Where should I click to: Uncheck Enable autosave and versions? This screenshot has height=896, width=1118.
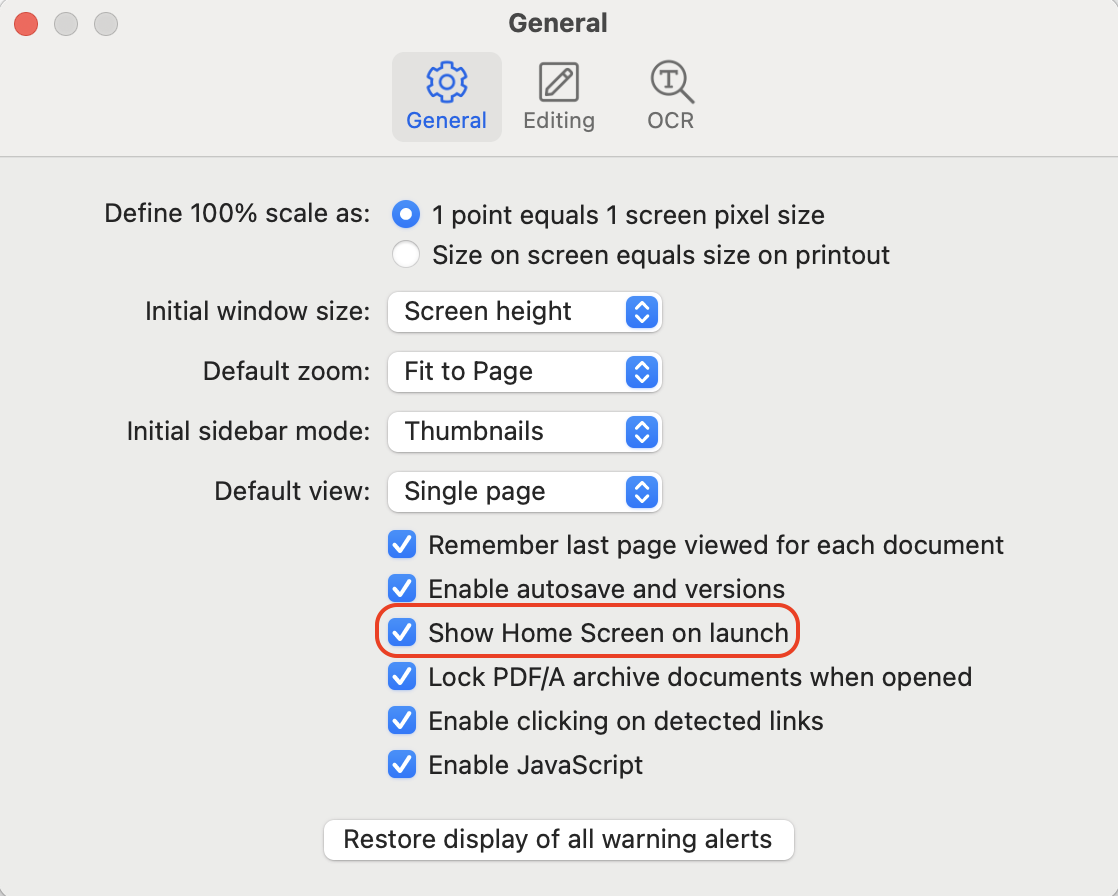coord(401,589)
